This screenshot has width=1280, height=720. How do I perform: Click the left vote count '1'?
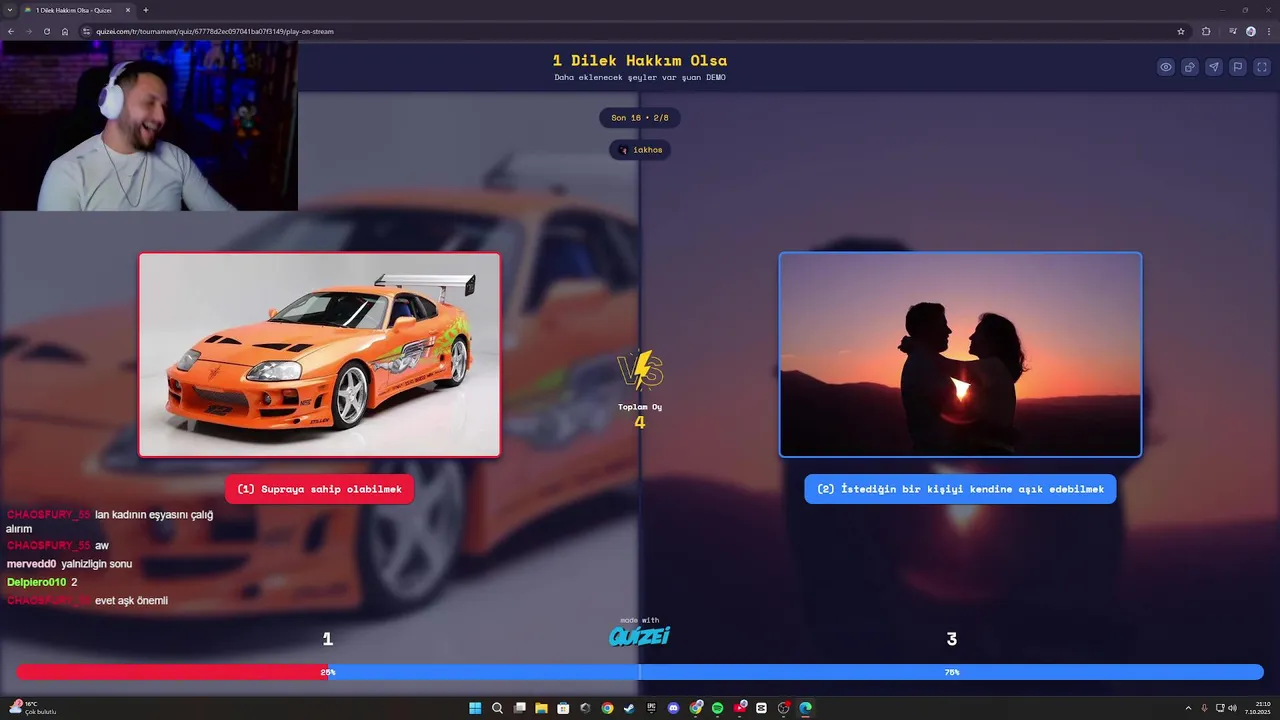pos(327,639)
